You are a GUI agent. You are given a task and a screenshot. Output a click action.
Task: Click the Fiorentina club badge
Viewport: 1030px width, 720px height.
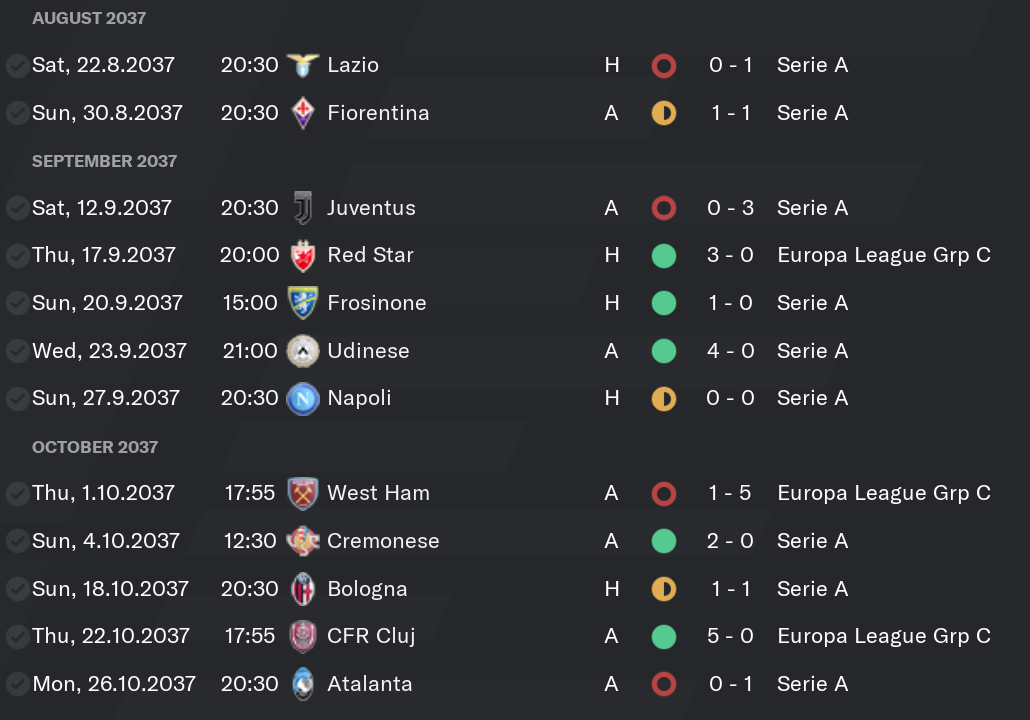(x=303, y=113)
